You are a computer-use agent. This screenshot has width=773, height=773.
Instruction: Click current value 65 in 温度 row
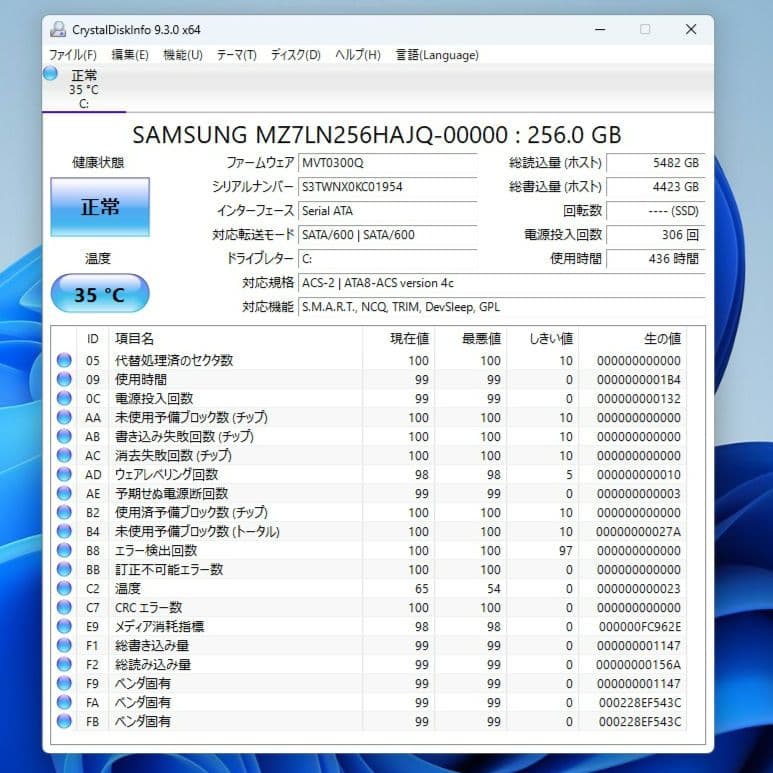(x=422, y=589)
